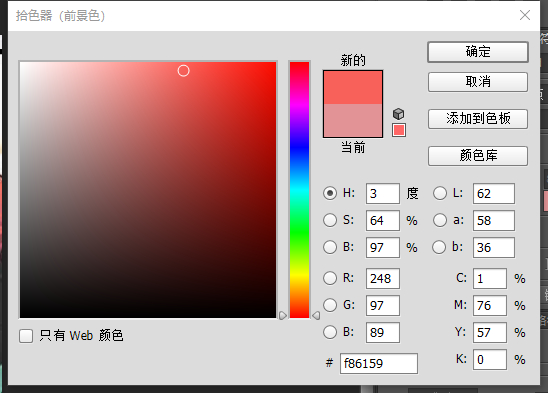This screenshot has height=393, width=548.
Task: Close the 拾色器 dialog
Action: [x=525, y=15]
